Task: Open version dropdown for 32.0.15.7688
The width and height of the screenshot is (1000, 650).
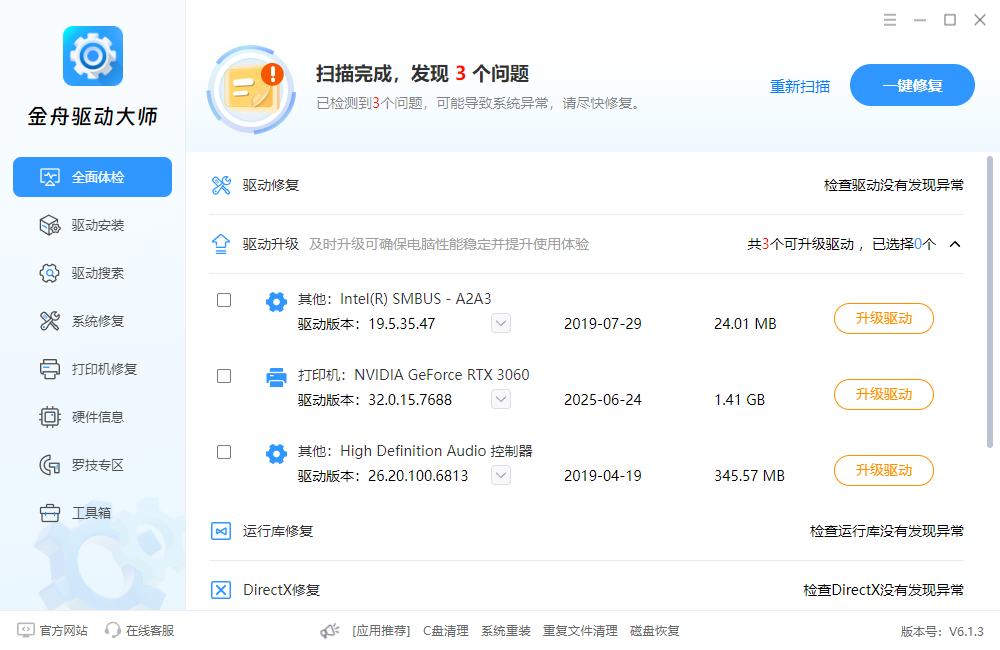Action: pyautogui.click(x=501, y=399)
